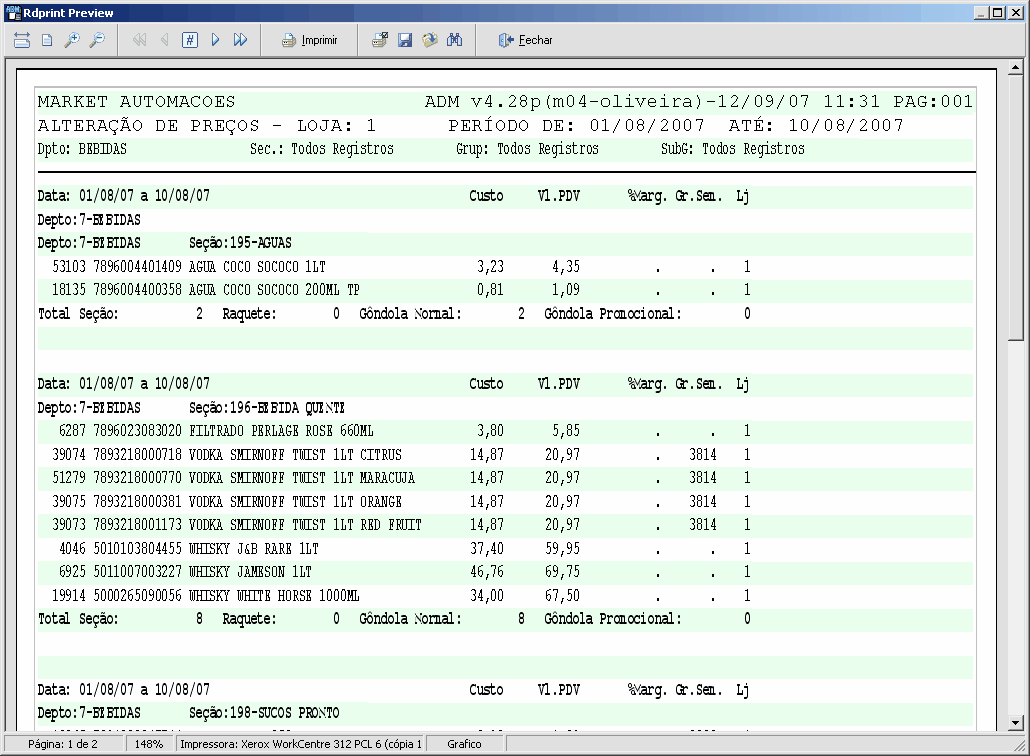Screen dimensions: 1030x756
Task: Click the 37,40 Custo value
Action: (x=487, y=548)
